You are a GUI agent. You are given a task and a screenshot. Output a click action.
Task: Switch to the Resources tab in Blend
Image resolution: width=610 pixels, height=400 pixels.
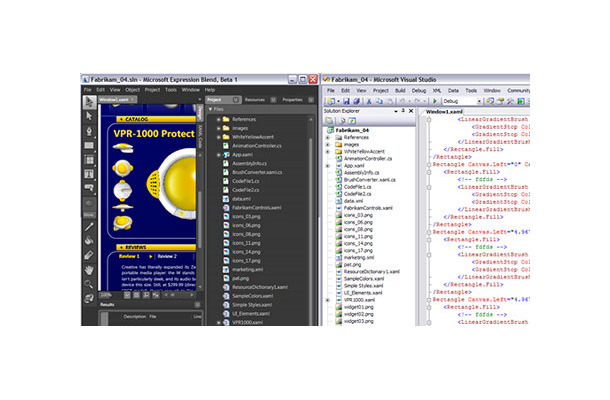pyautogui.click(x=255, y=100)
